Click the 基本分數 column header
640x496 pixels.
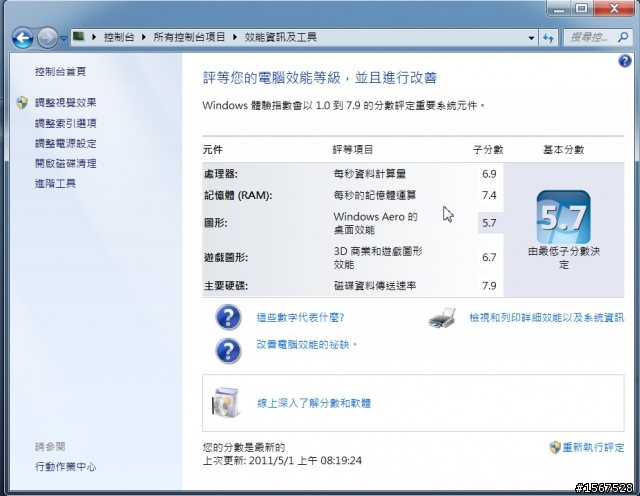pyautogui.click(x=564, y=150)
